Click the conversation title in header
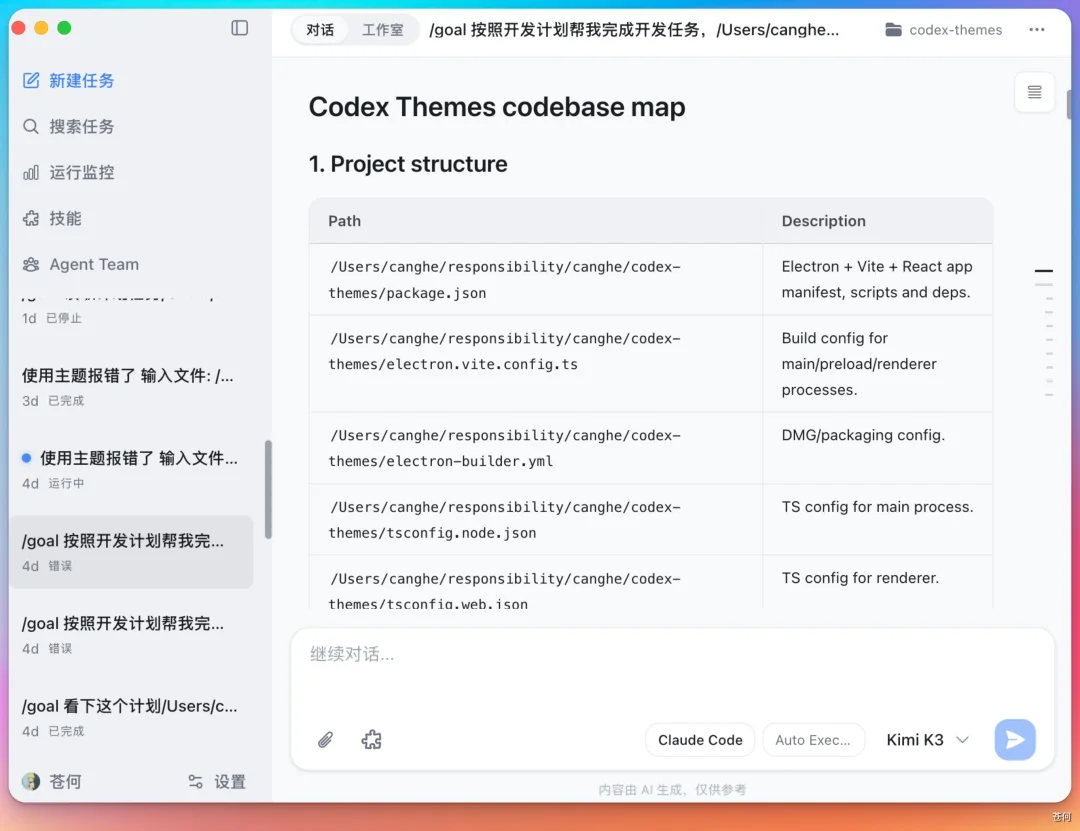This screenshot has width=1080, height=831. tap(634, 30)
